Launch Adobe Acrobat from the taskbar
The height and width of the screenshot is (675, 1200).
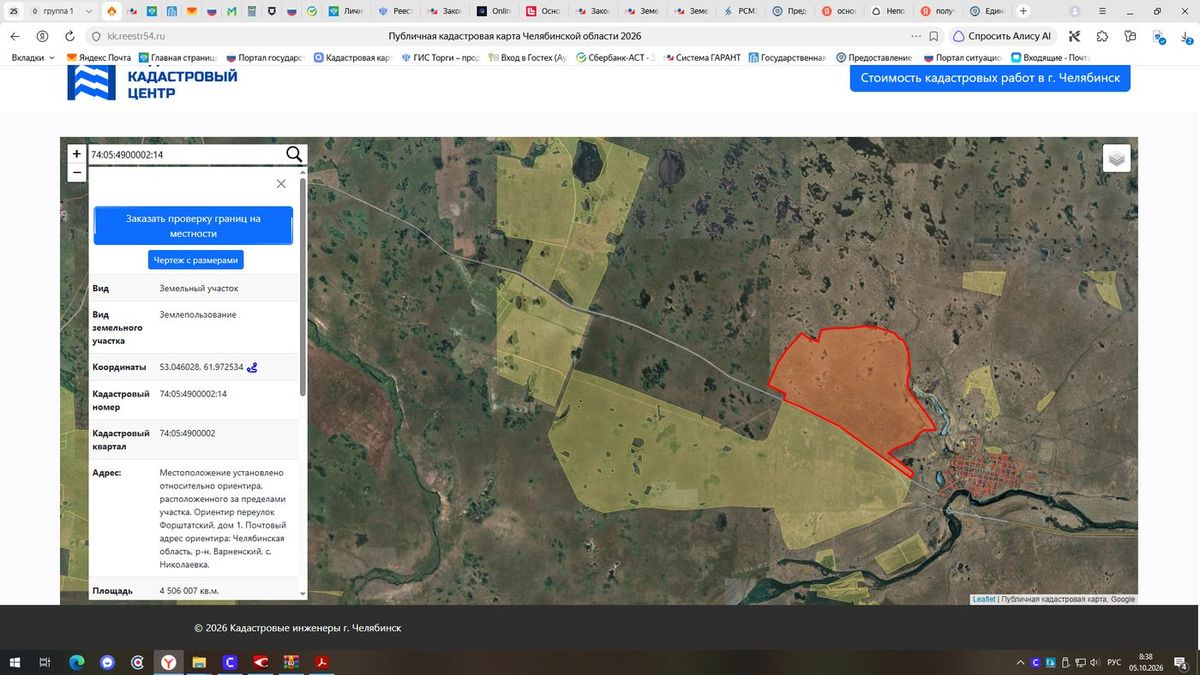(323, 662)
